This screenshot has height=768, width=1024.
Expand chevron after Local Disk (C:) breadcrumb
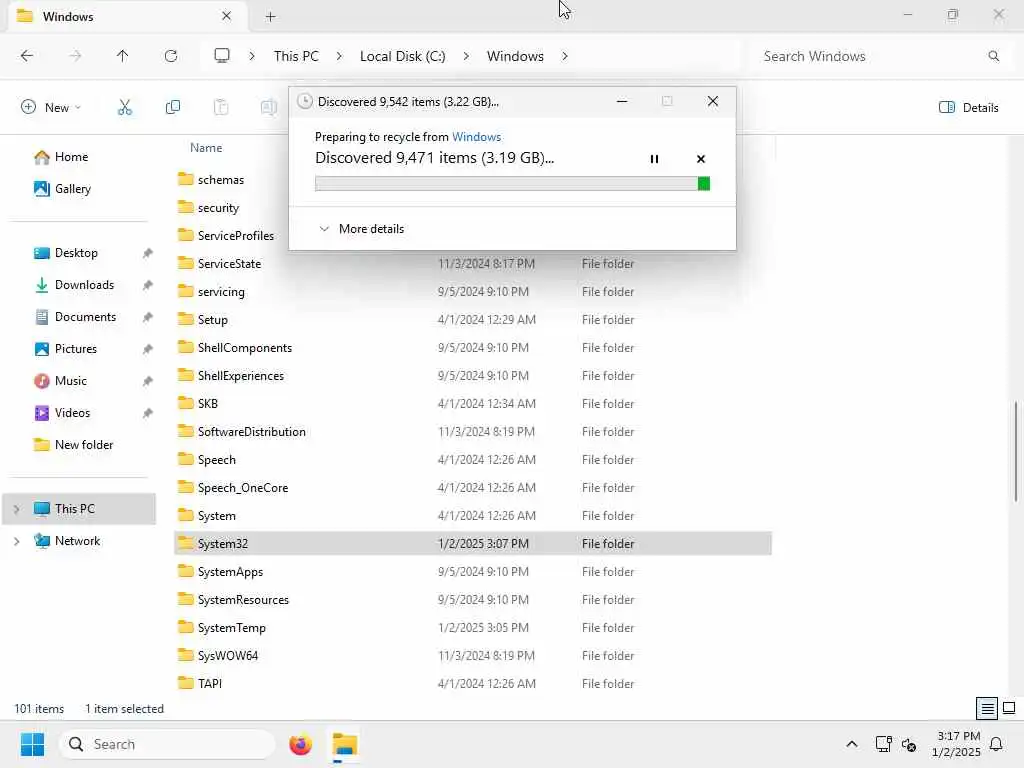point(466,56)
